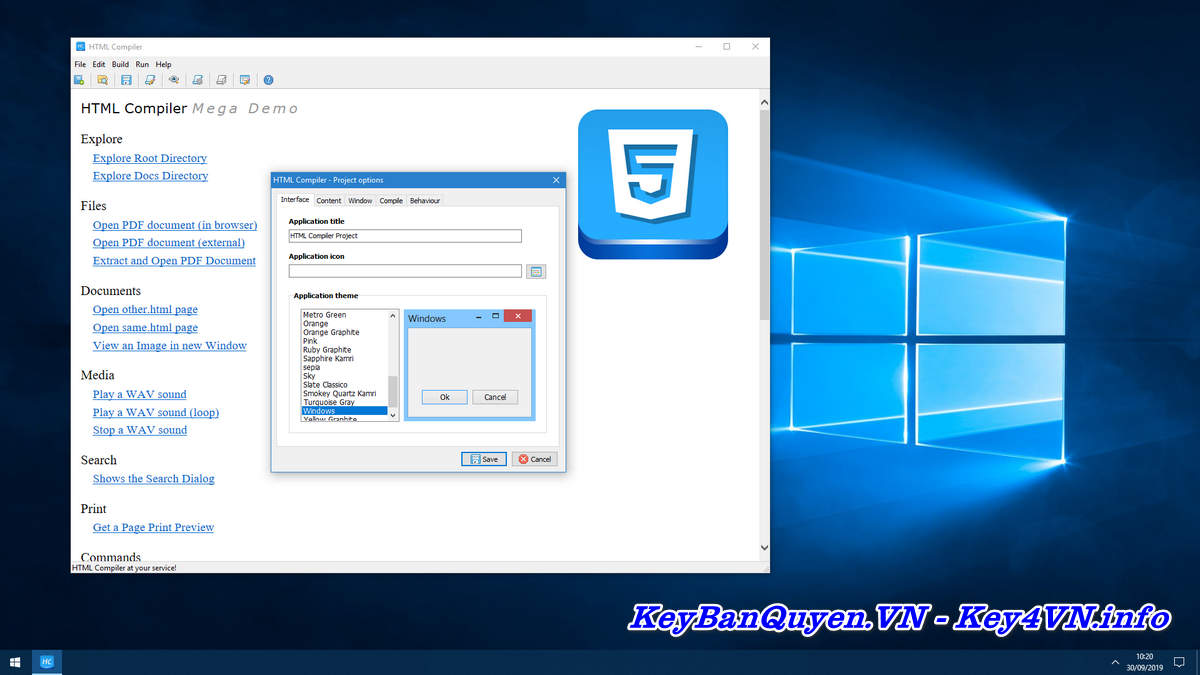Open the Explore Root Directory link

click(150, 158)
